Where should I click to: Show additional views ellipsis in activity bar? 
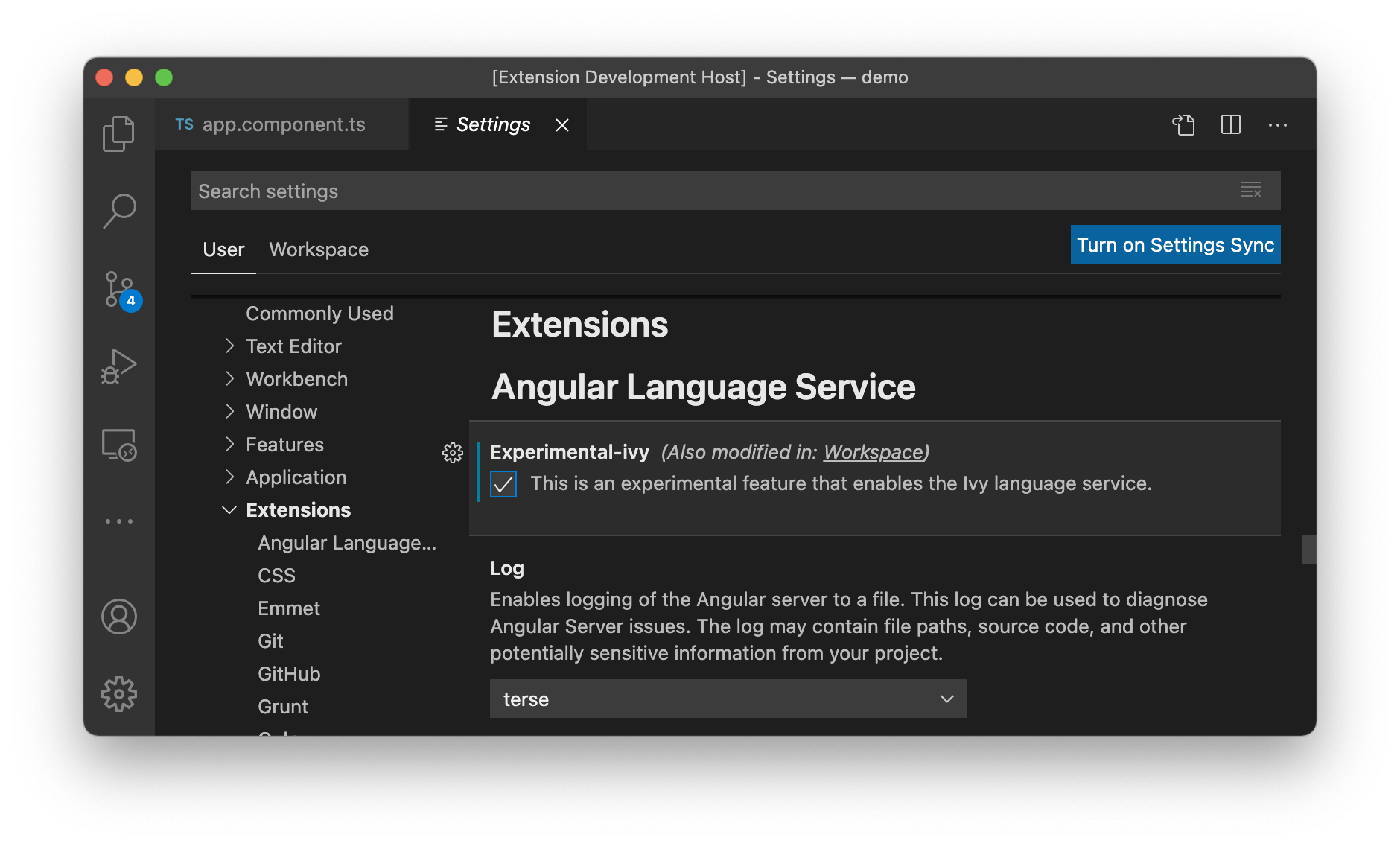(x=119, y=521)
